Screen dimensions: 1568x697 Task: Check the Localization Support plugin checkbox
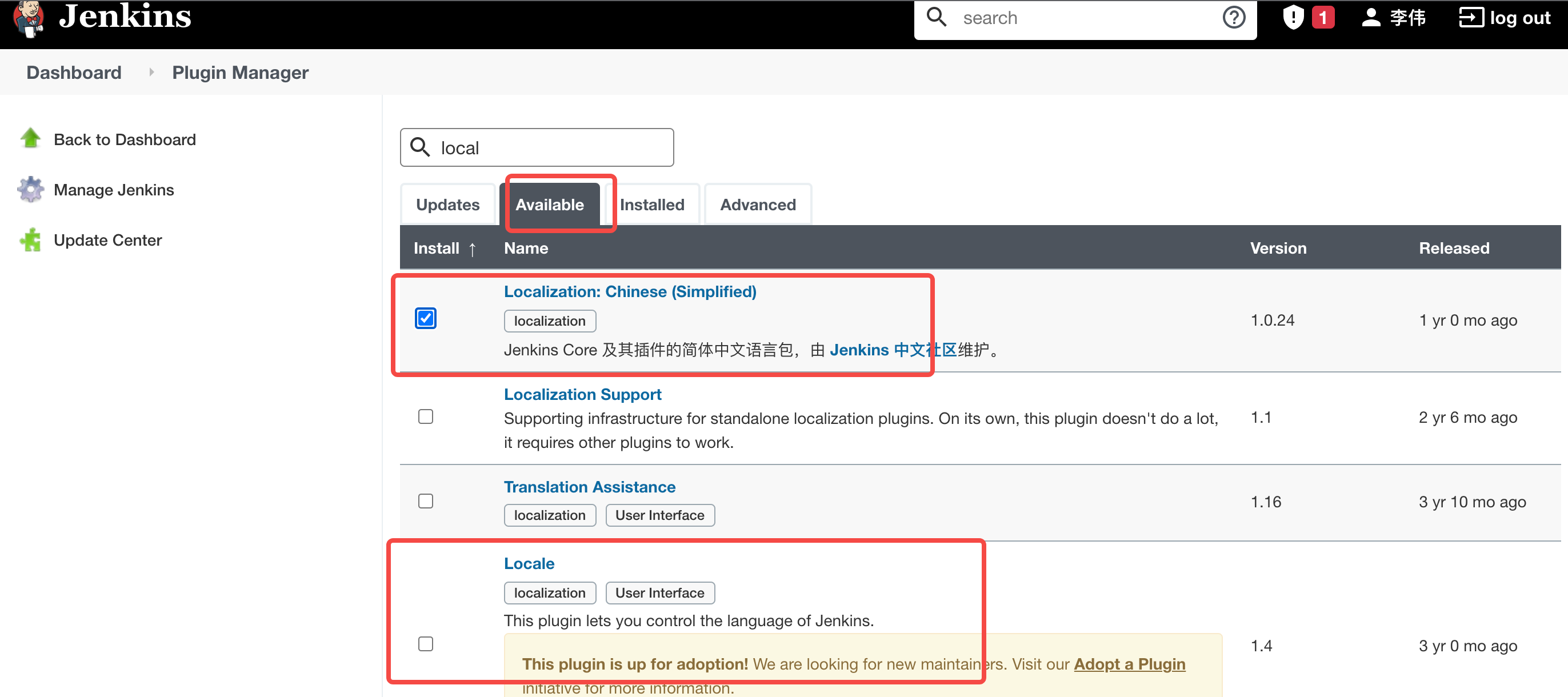[x=426, y=416]
